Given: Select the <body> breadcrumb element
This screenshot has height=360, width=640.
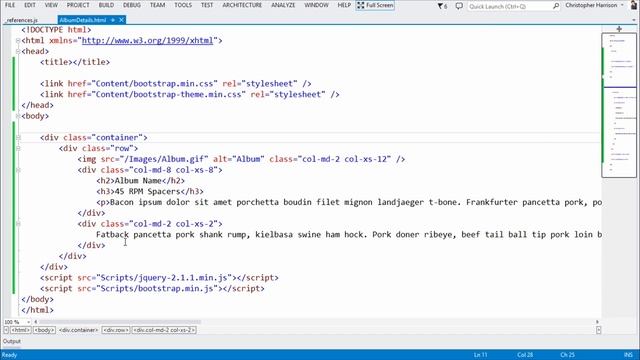Looking at the screenshot, I should (x=44, y=330).
